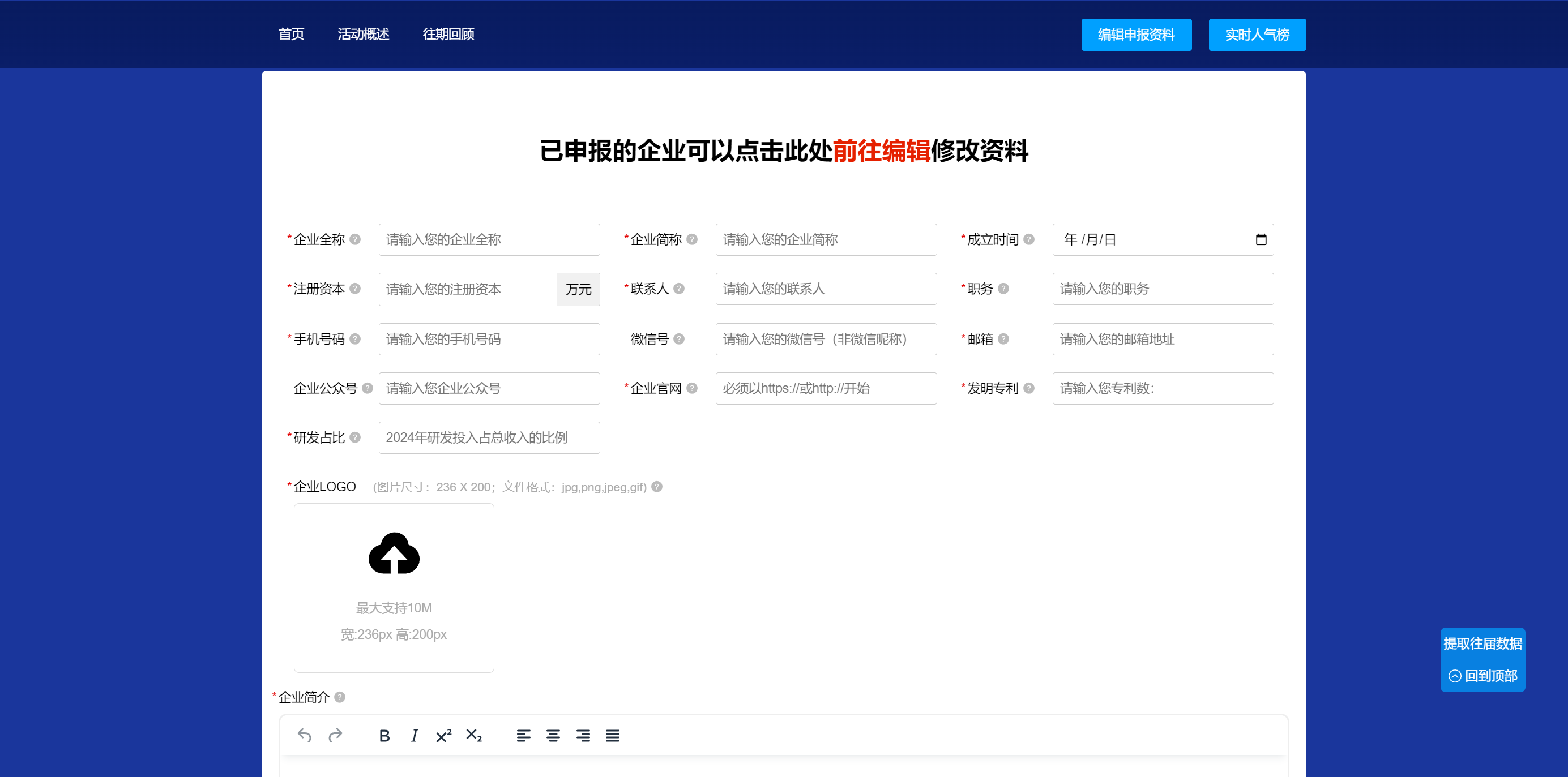This screenshot has width=1568, height=777.
Task: Focus the 企业公众号 input field
Action: (489, 389)
